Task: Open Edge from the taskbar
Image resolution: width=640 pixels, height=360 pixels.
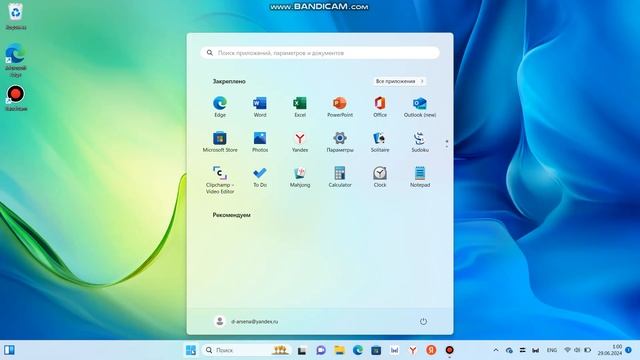Action: [358, 350]
